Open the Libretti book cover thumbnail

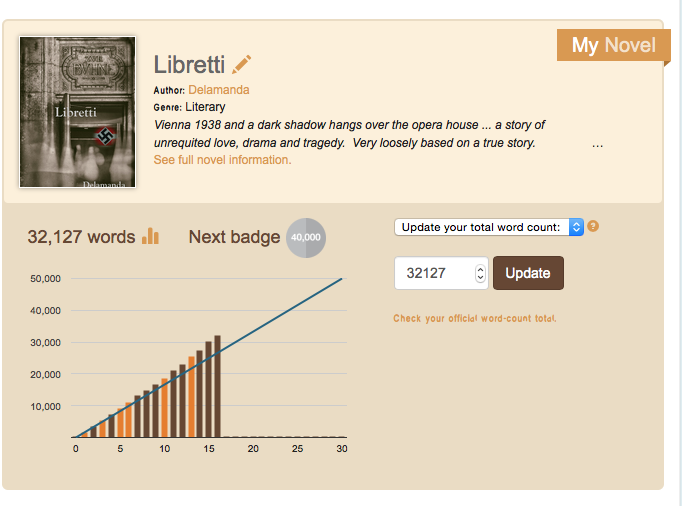coord(77,112)
